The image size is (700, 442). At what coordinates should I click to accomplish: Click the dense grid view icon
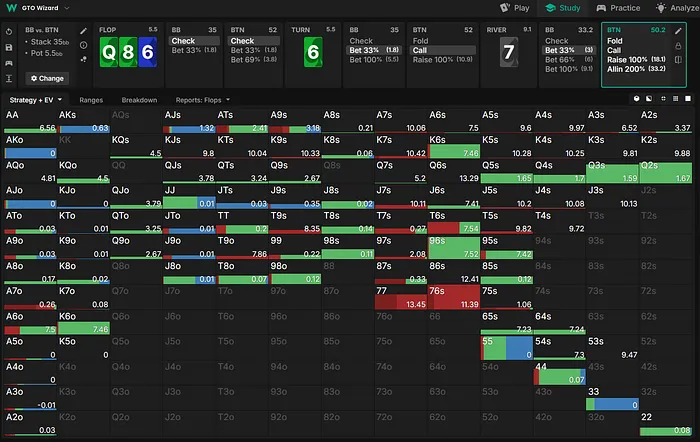pyautogui.click(x=675, y=99)
